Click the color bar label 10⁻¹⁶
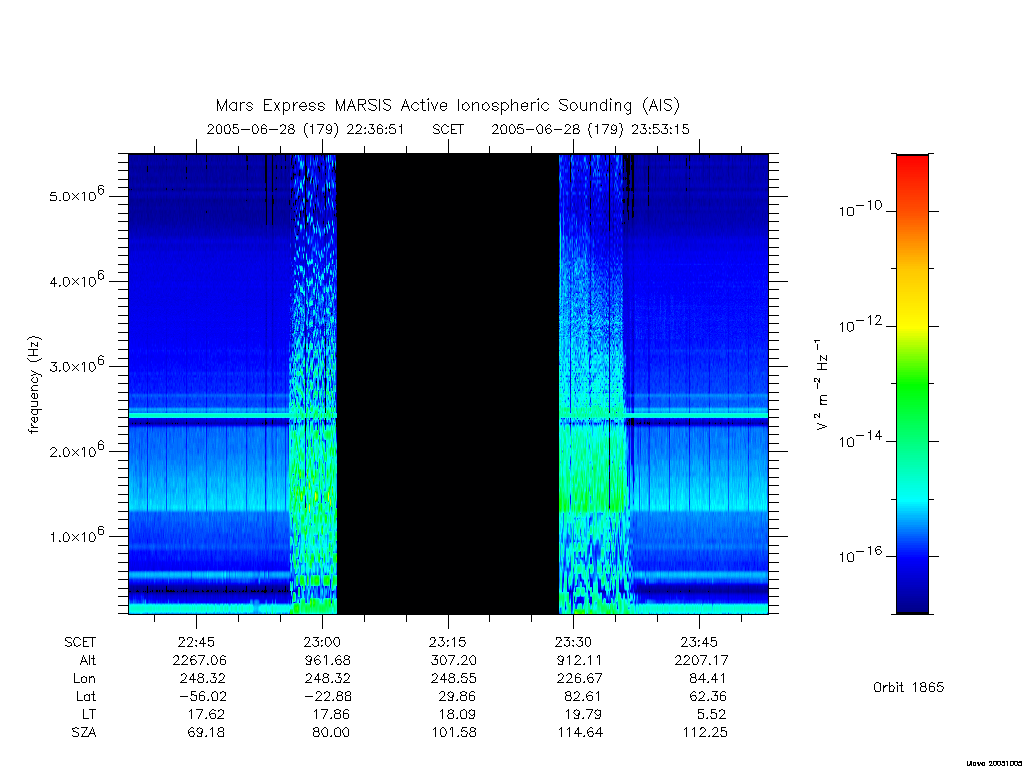The height and width of the screenshot is (768, 1024). 860,555
